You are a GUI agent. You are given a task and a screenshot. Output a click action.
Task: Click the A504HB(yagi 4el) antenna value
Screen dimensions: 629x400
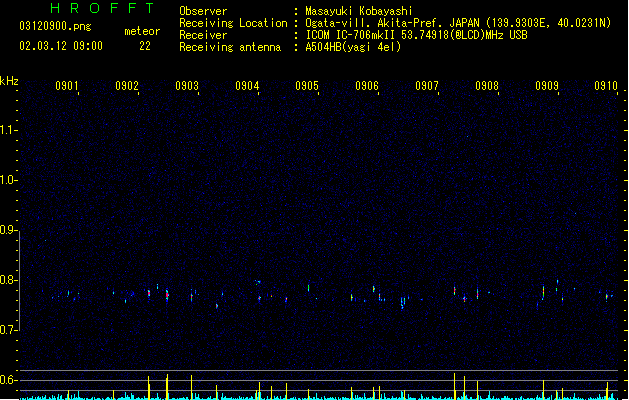click(353, 47)
